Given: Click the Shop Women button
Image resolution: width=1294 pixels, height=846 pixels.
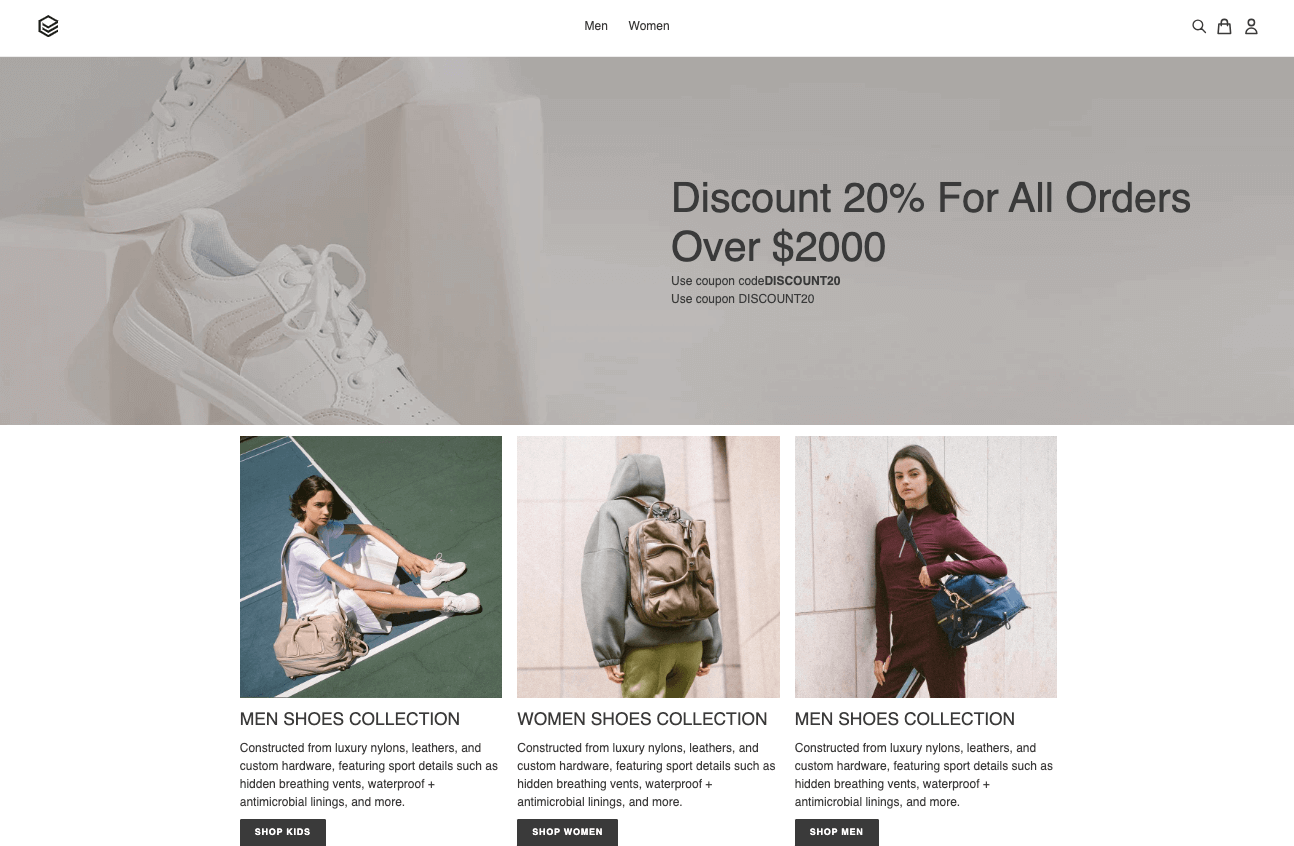Looking at the screenshot, I should click(x=567, y=832).
